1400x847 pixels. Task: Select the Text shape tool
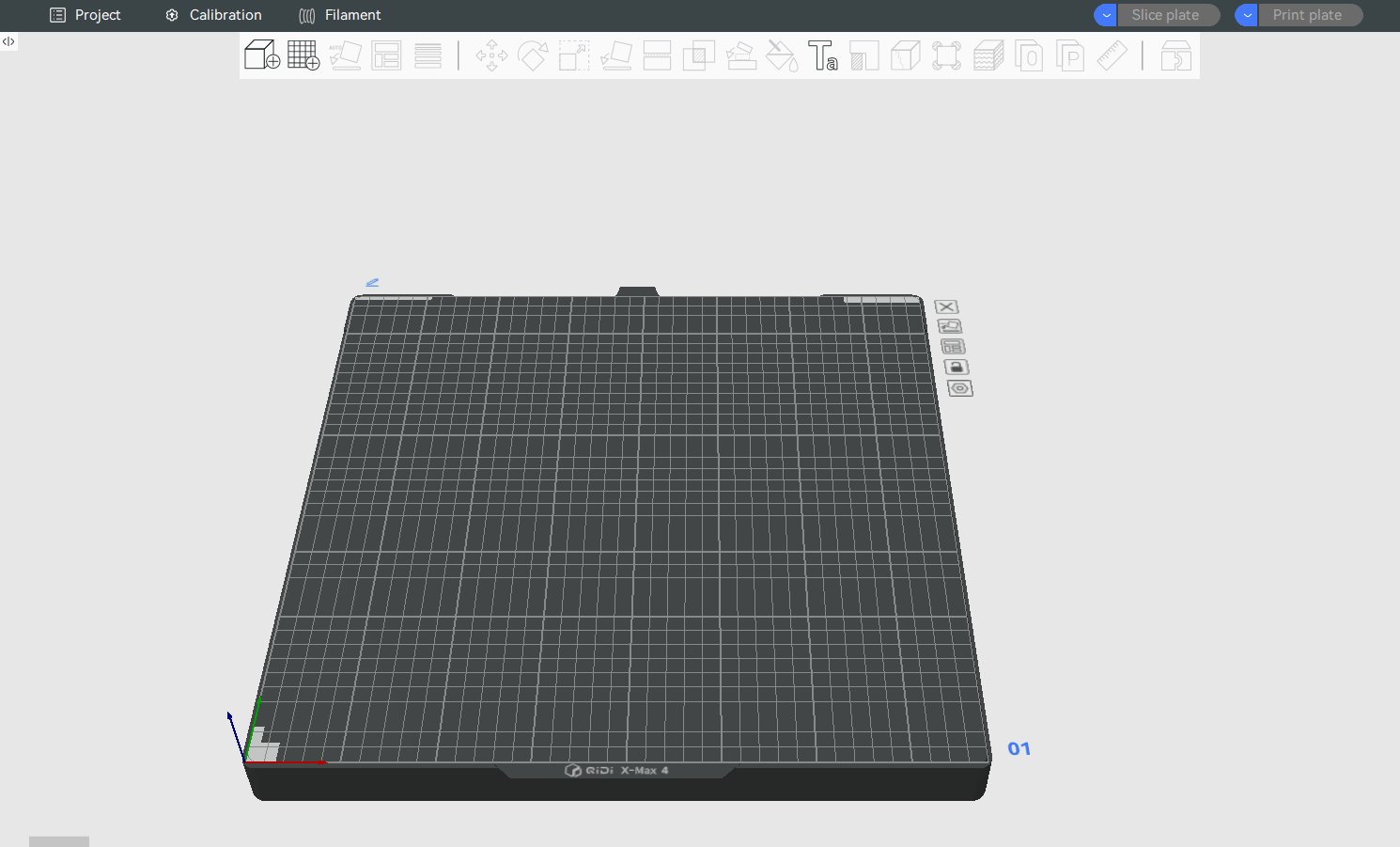coord(823,55)
